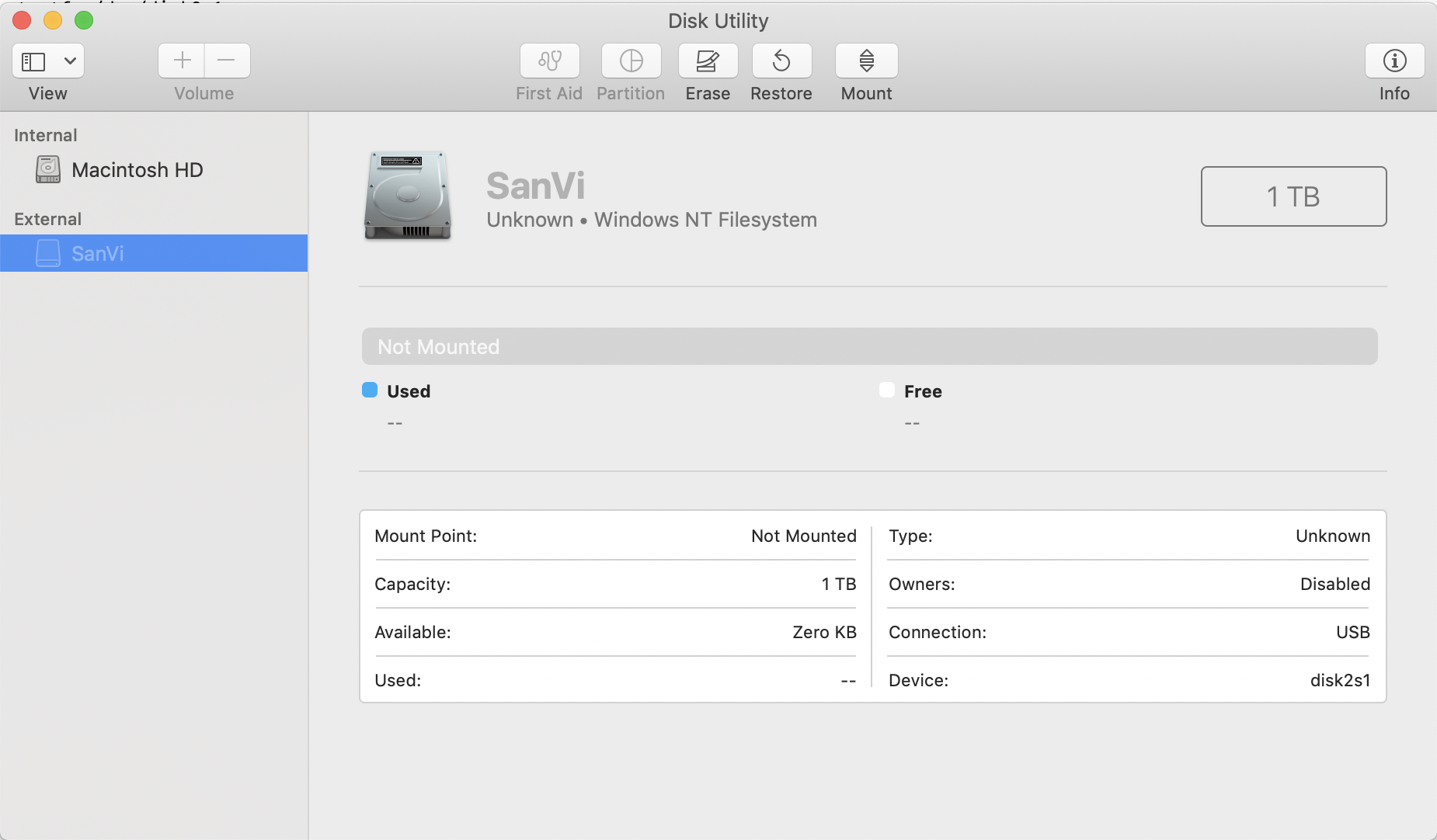Open the Partition tool

point(631,61)
